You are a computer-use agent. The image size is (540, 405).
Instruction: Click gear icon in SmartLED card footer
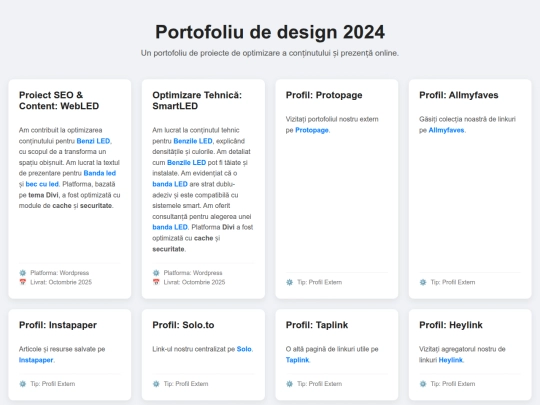click(156, 273)
